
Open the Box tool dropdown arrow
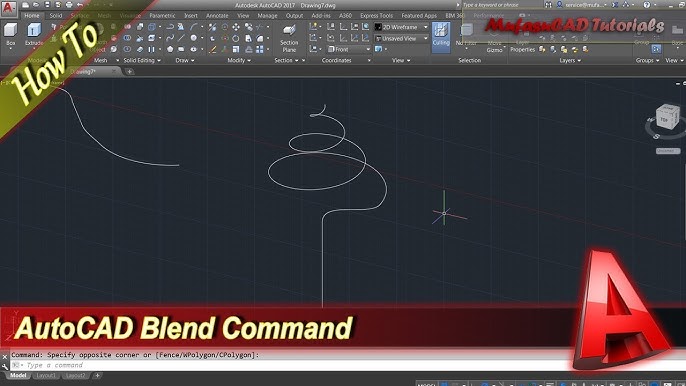(10, 49)
